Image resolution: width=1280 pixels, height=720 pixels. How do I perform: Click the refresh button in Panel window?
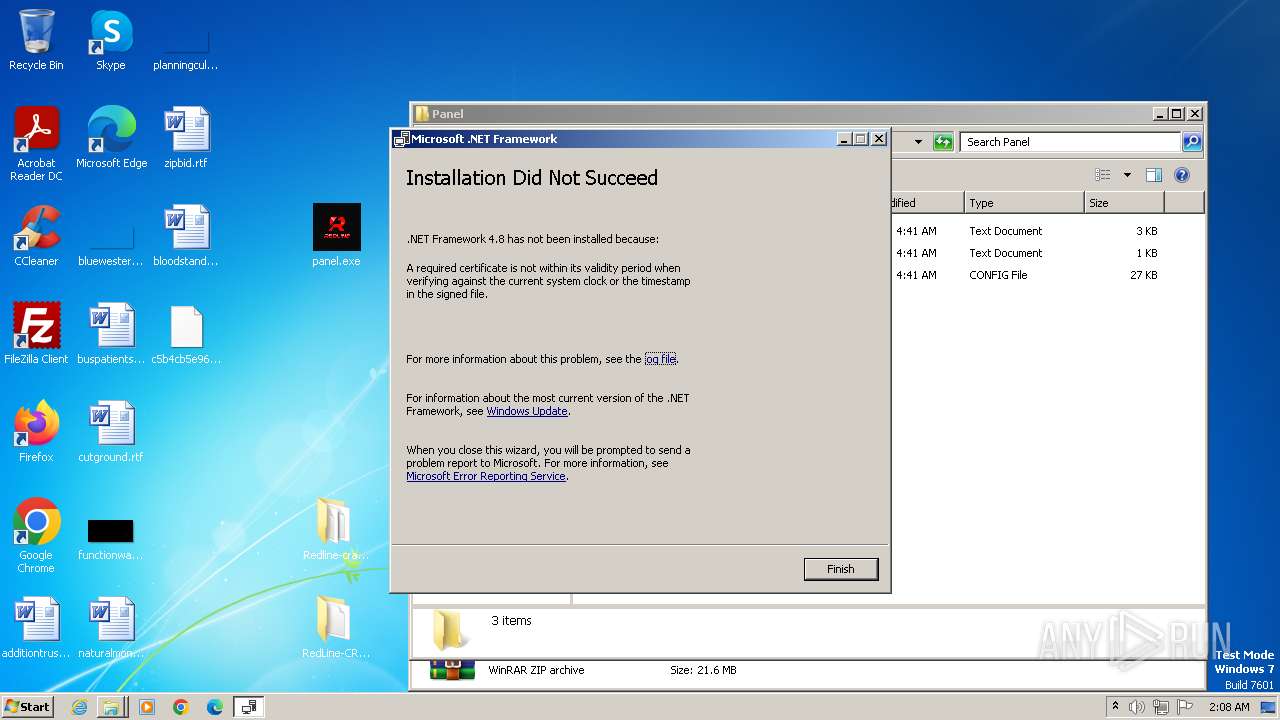(x=943, y=142)
